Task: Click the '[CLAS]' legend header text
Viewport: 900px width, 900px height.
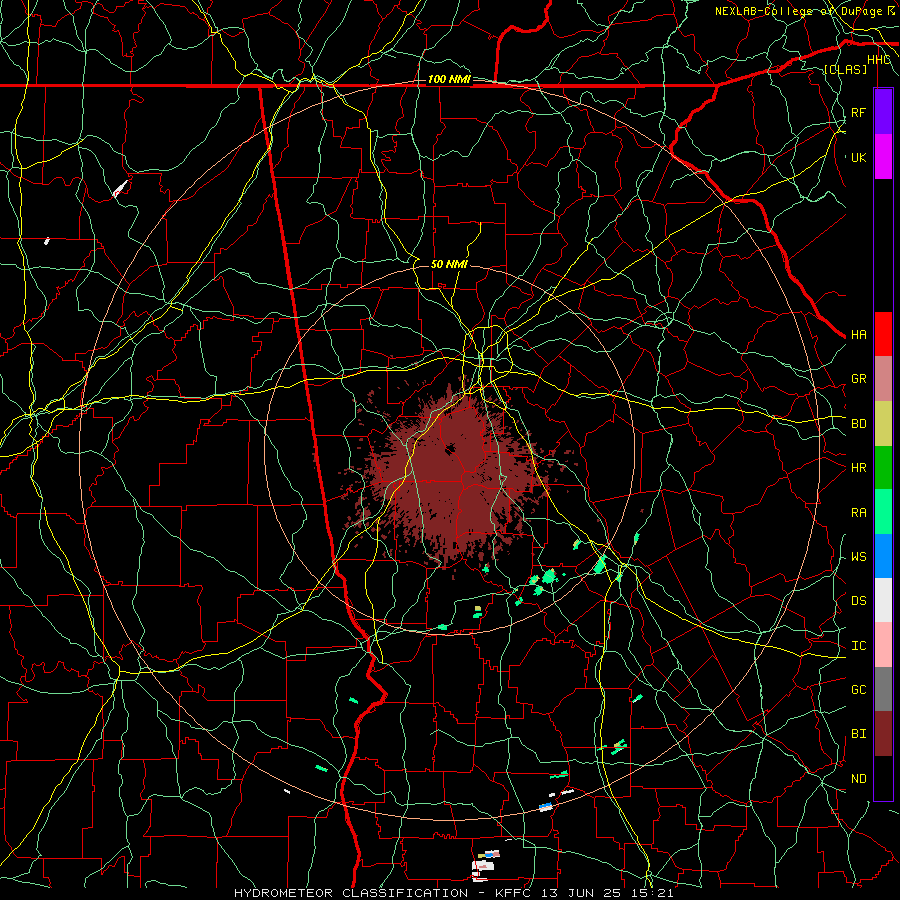Action: [845, 69]
